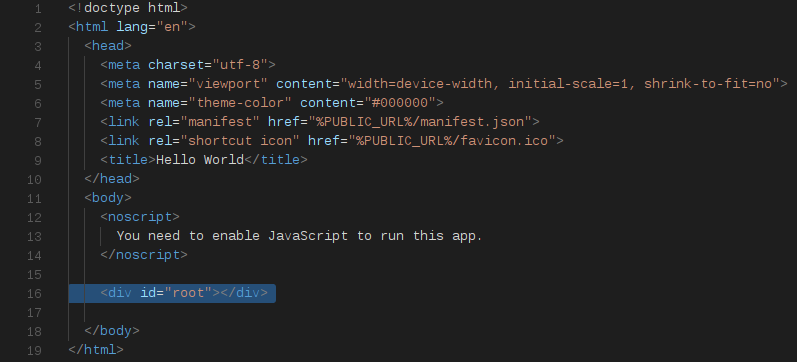The width and height of the screenshot is (797, 362).
Task: Click the lang attribute on the html tag
Action: 132,27
